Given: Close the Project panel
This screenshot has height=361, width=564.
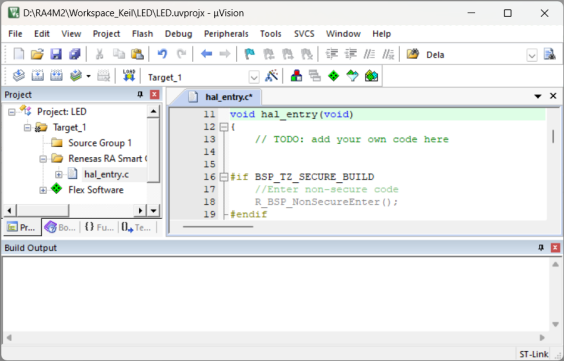Looking at the screenshot, I should click(x=154, y=94).
